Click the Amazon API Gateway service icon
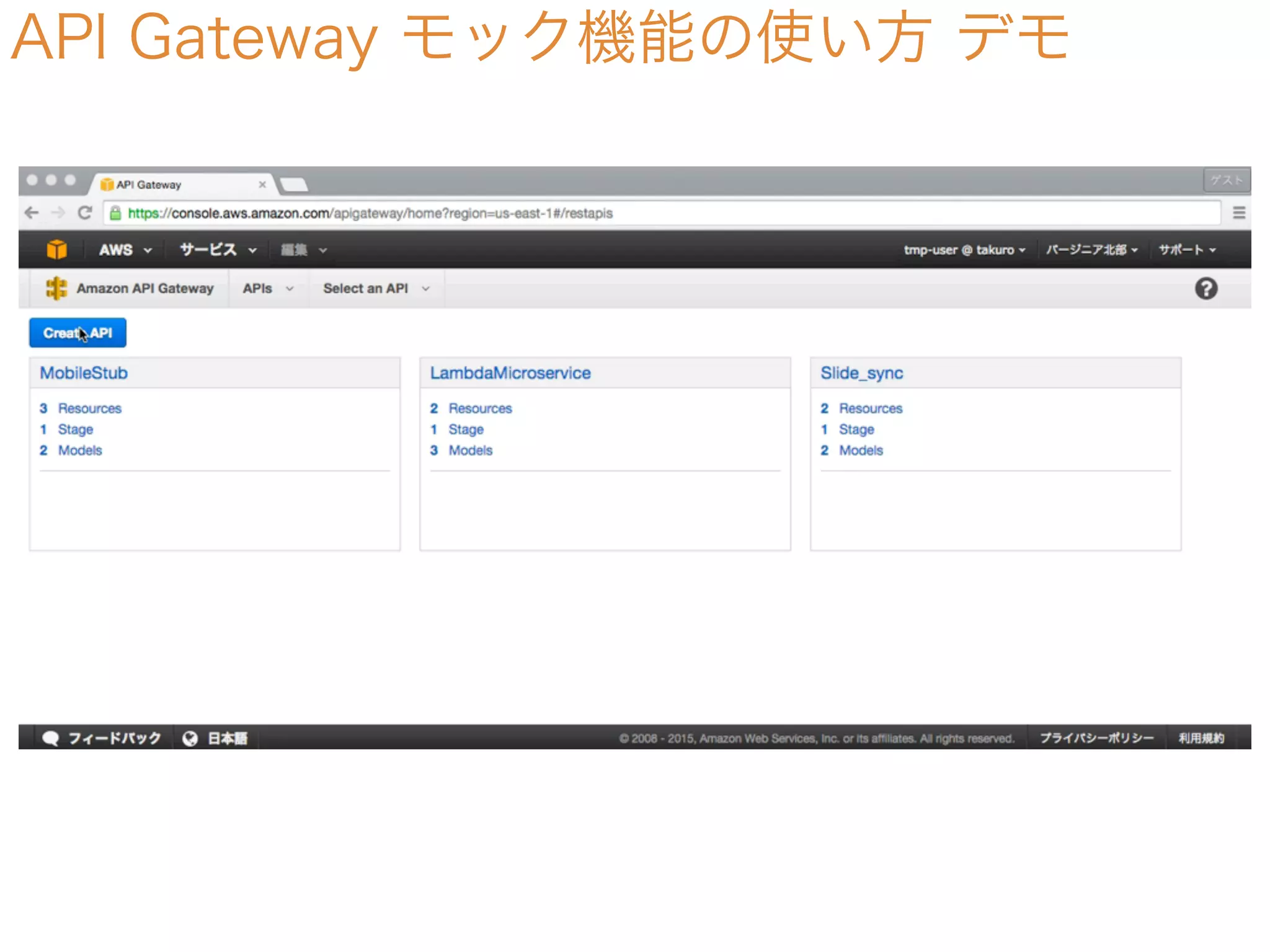Image resolution: width=1270 pixels, height=952 pixels. click(x=56, y=288)
